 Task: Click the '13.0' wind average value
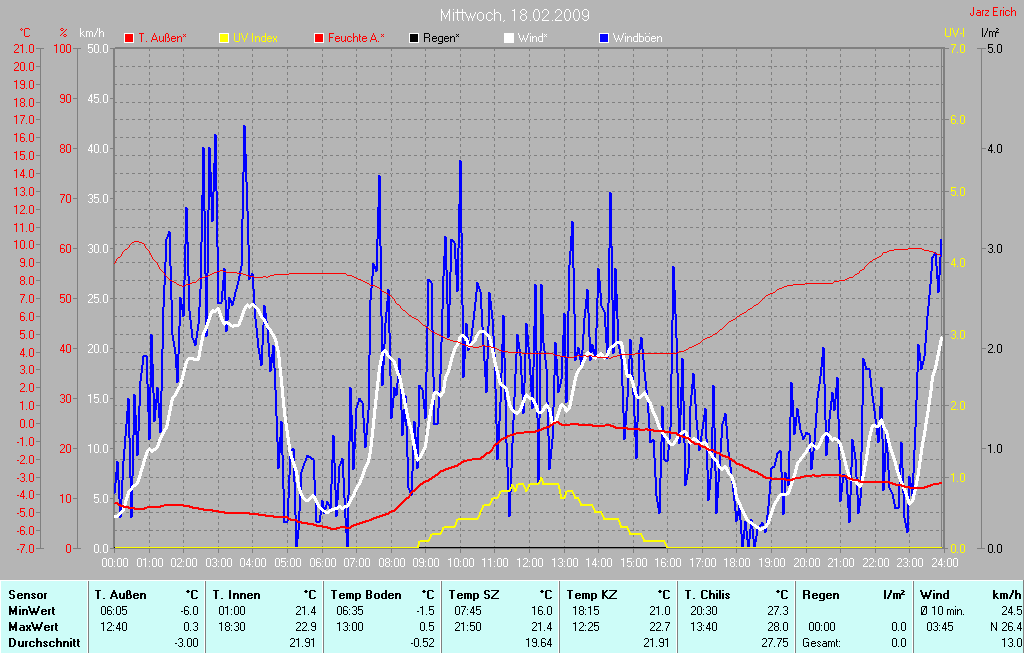[1011, 643]
